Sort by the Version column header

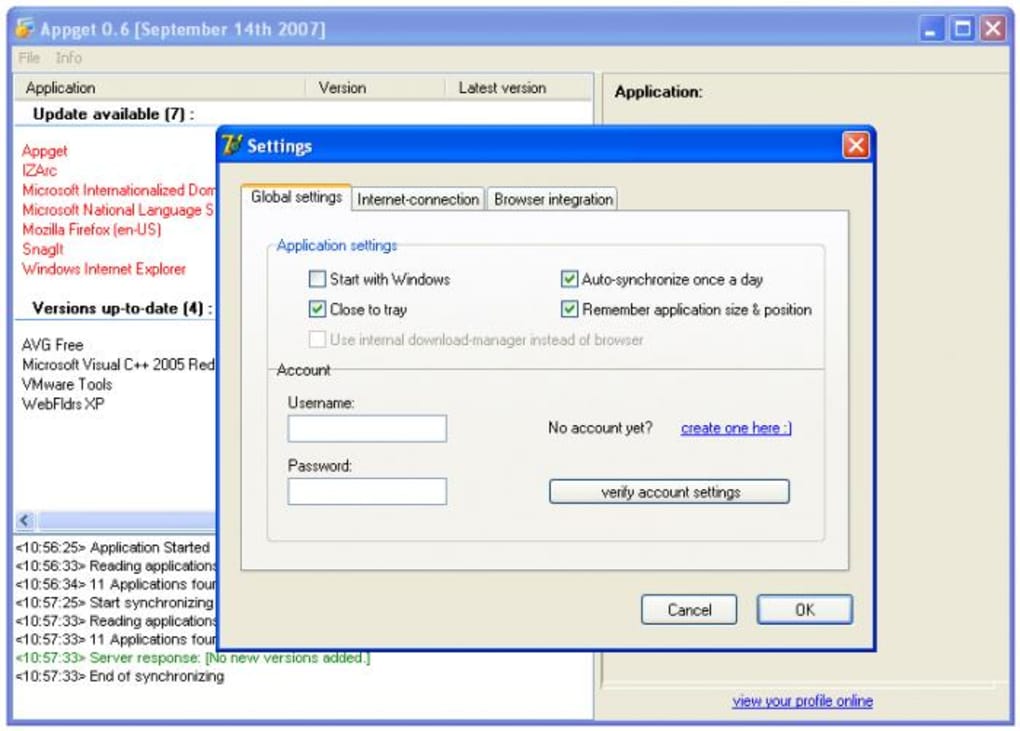pyautogui.click(x=375, y=88)
